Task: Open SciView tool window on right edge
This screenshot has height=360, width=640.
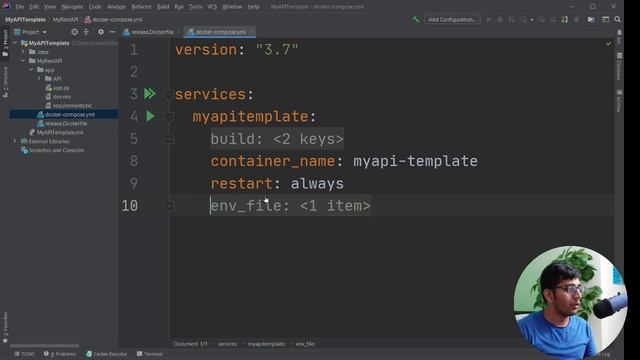Action: (x=619, y=101)
